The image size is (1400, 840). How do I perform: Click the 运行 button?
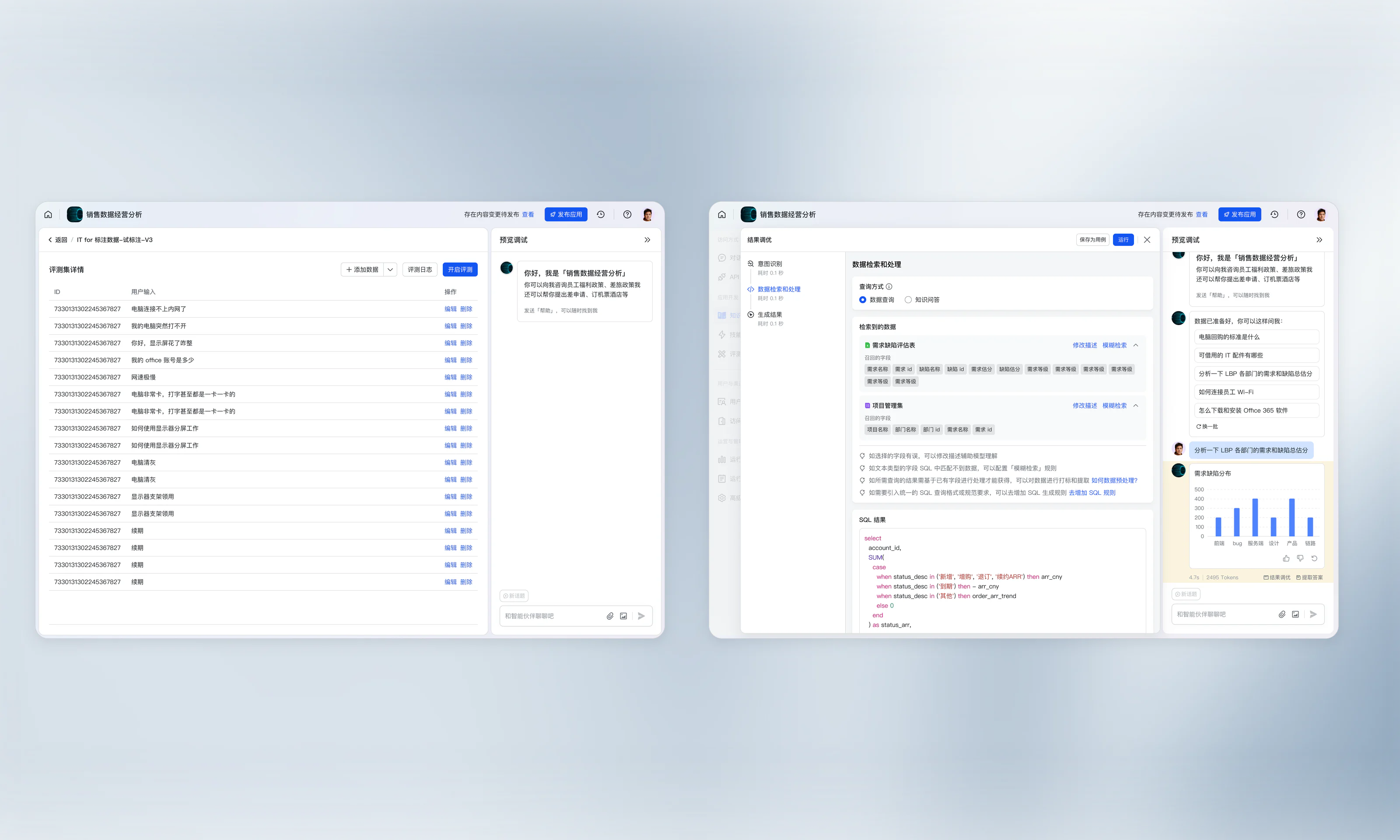click(x=1123, y=240)
